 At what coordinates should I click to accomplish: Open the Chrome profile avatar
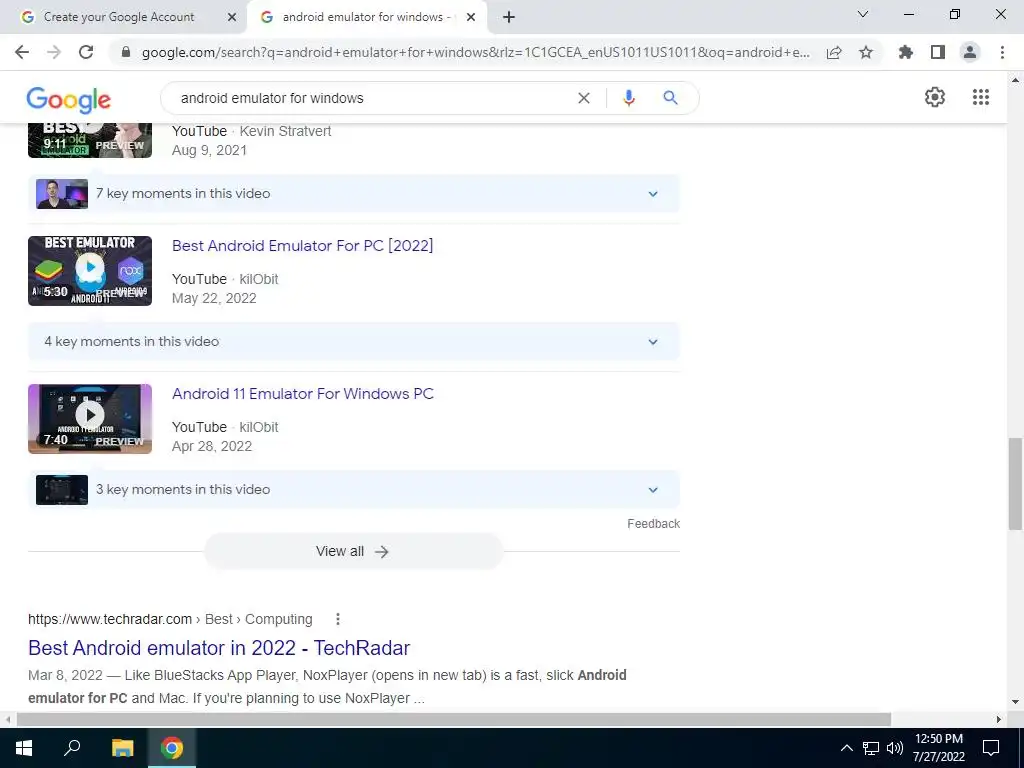970,52
